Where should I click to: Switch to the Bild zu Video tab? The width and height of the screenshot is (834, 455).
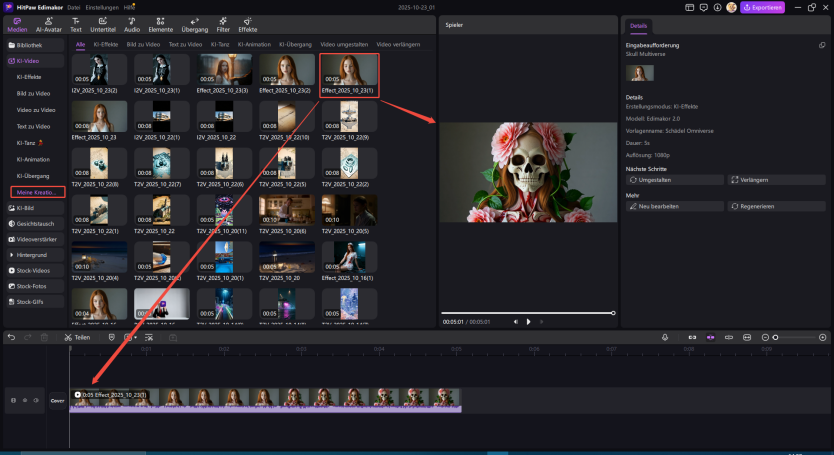144,44
